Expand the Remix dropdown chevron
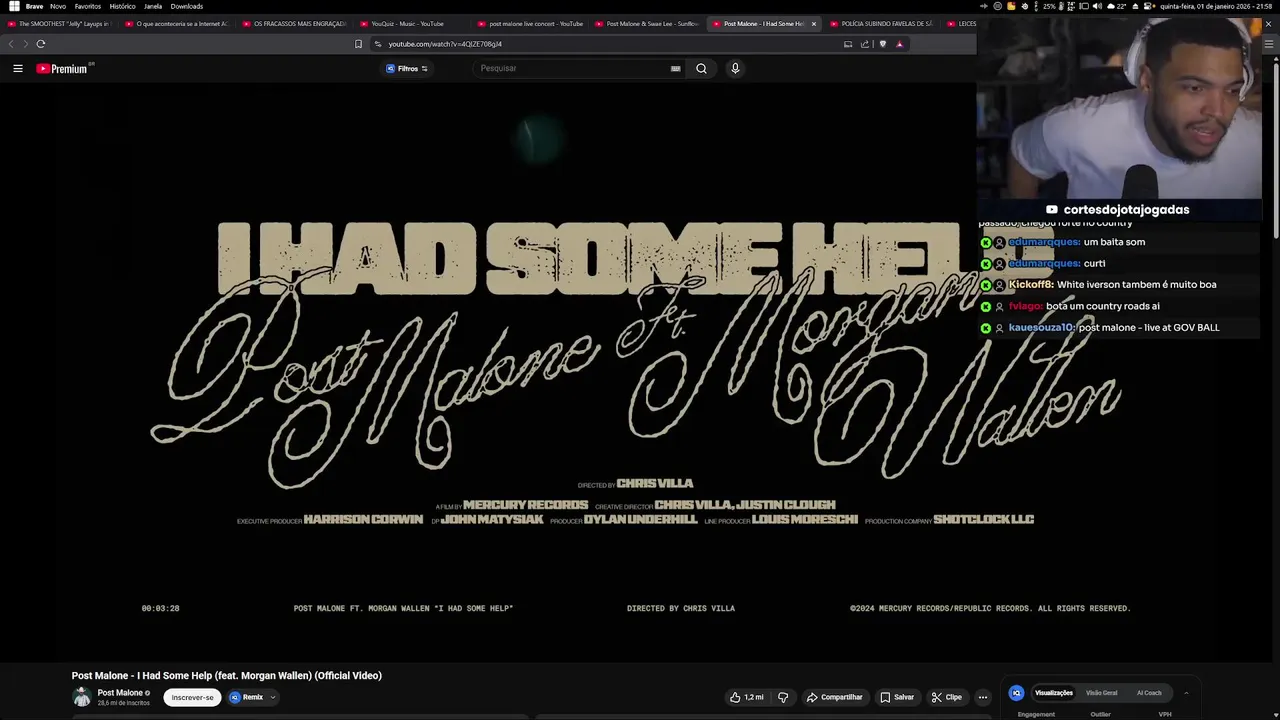The width and height of the screenshot is (1280, 720). point(272,697)
